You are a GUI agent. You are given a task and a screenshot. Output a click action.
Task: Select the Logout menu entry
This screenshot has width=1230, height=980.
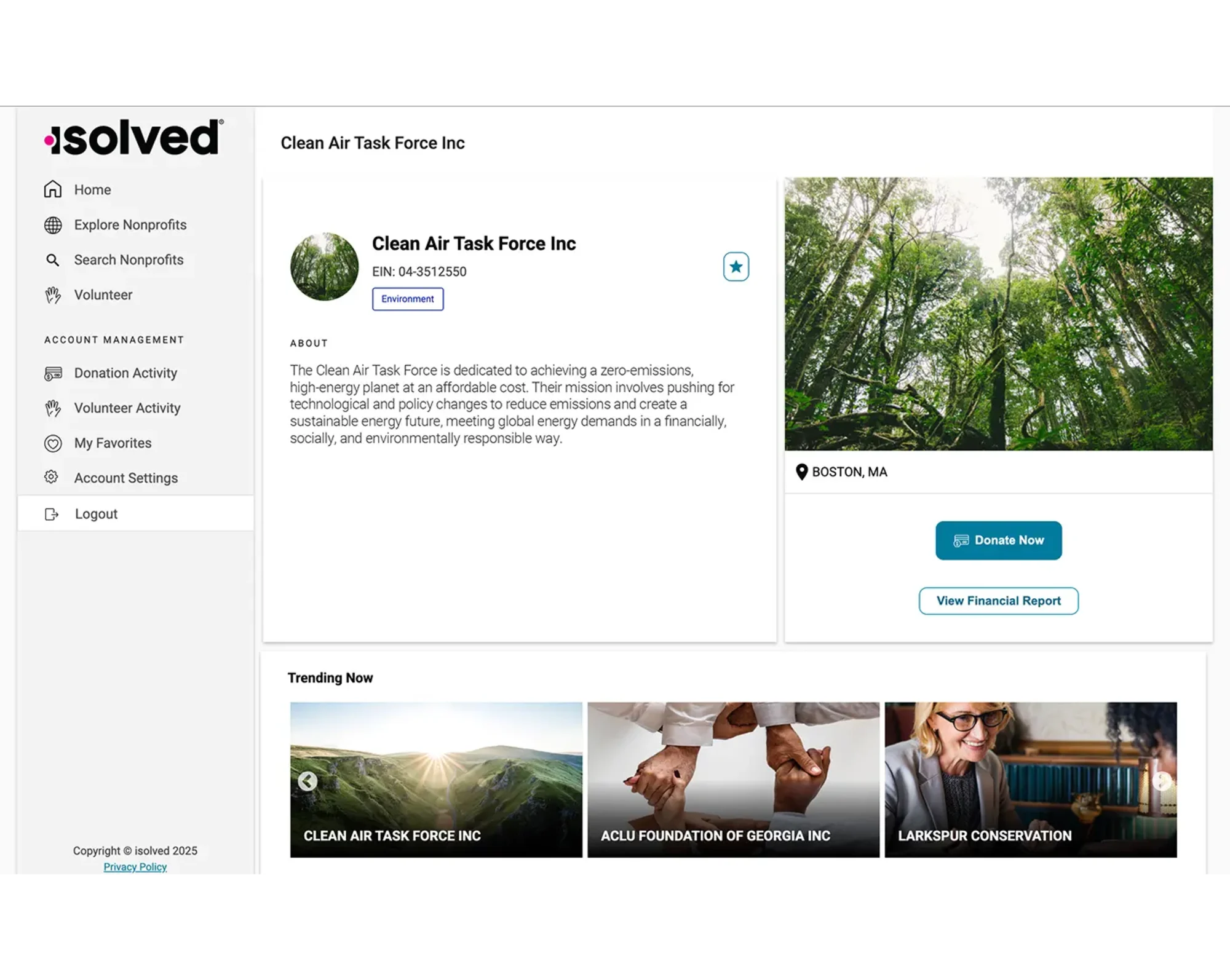click(96, 513)
